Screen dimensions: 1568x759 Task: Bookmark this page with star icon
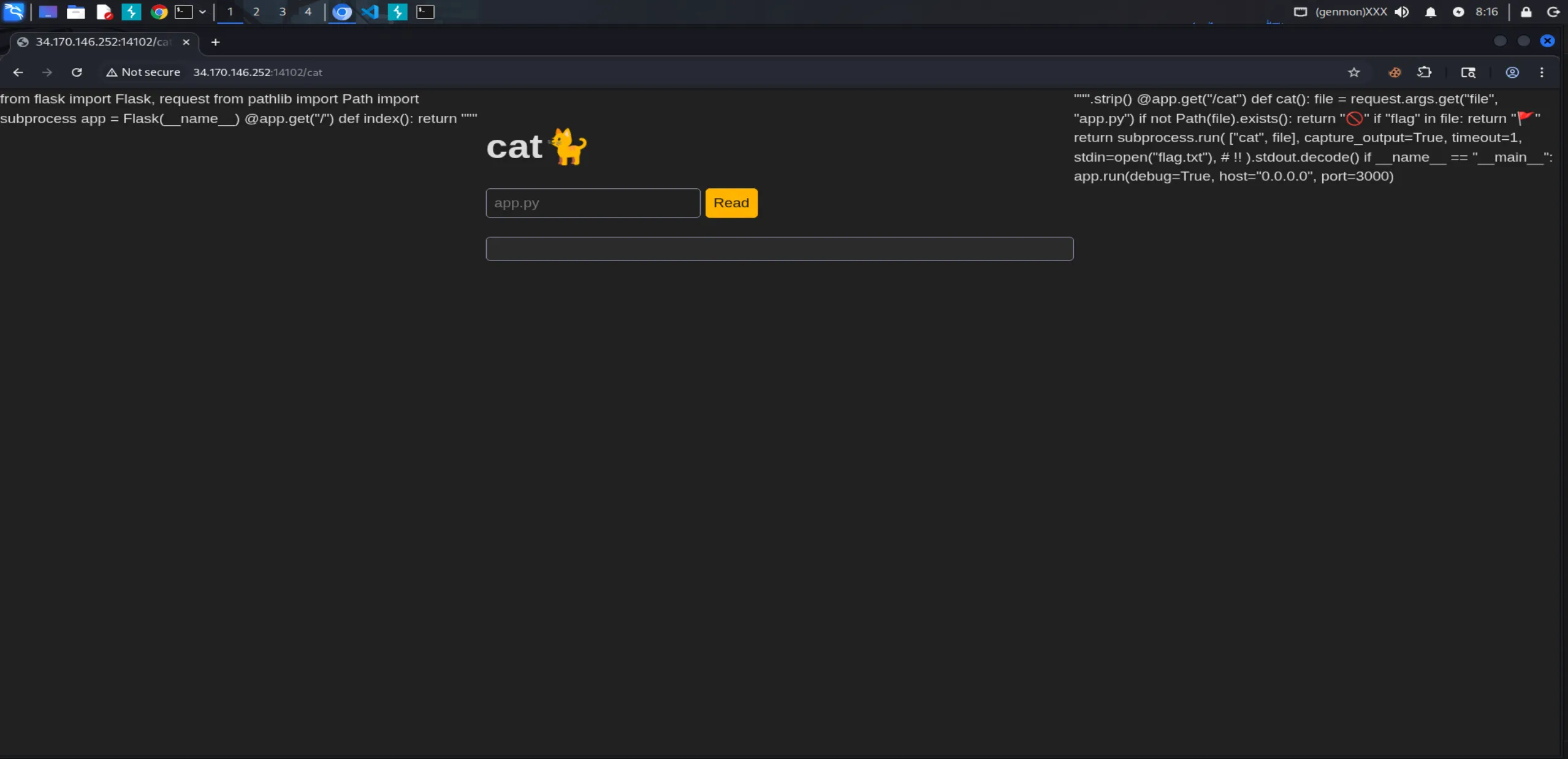point(1353,72)
